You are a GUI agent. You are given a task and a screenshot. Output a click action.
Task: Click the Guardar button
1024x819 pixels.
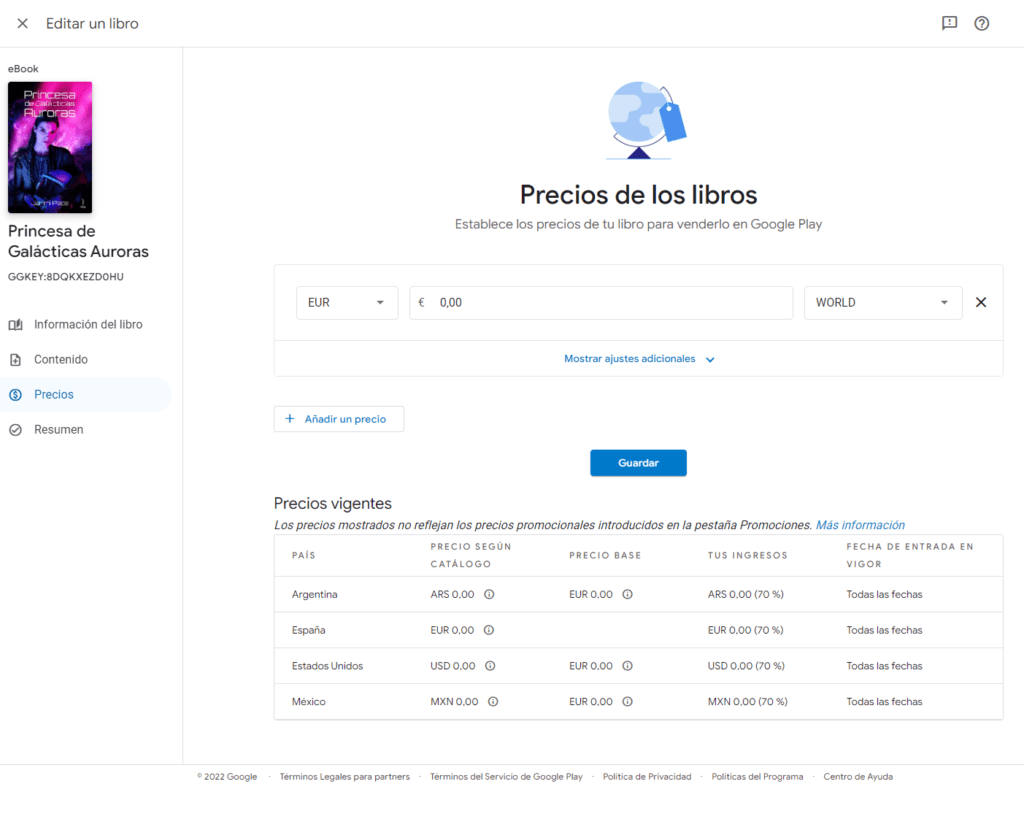tap(638, 462)
